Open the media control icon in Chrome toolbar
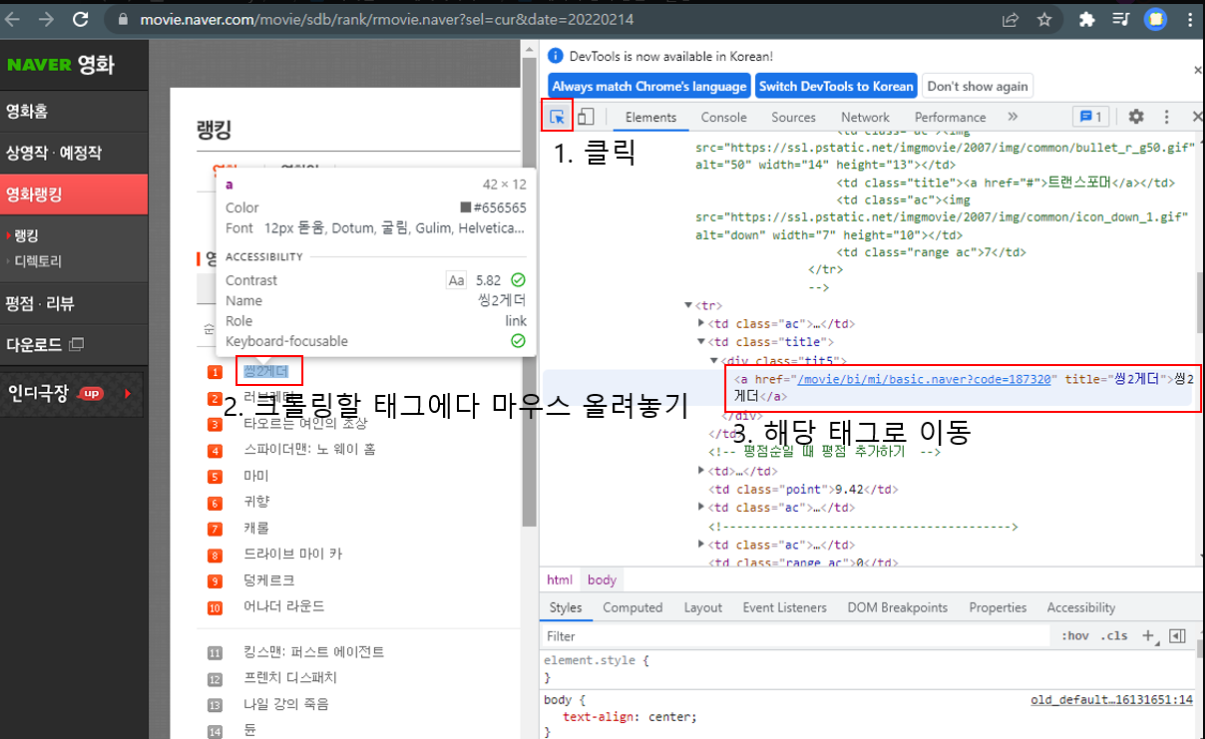 1122,19
